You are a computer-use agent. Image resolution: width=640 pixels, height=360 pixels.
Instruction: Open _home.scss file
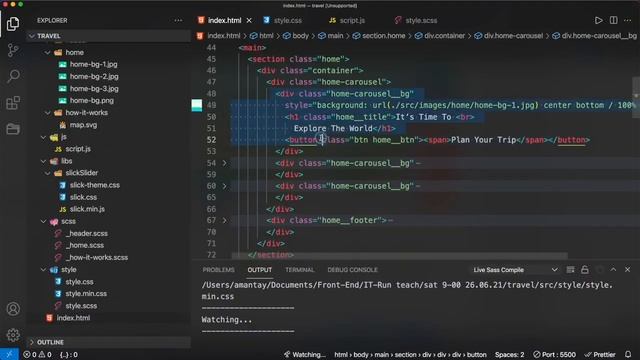click(x=84, y=245)
